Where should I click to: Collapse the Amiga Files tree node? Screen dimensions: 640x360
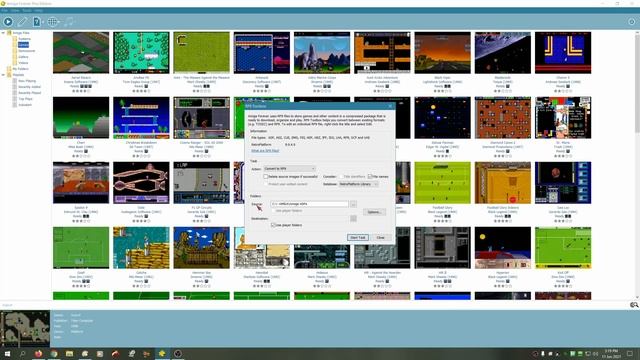(x=3, y=33)
